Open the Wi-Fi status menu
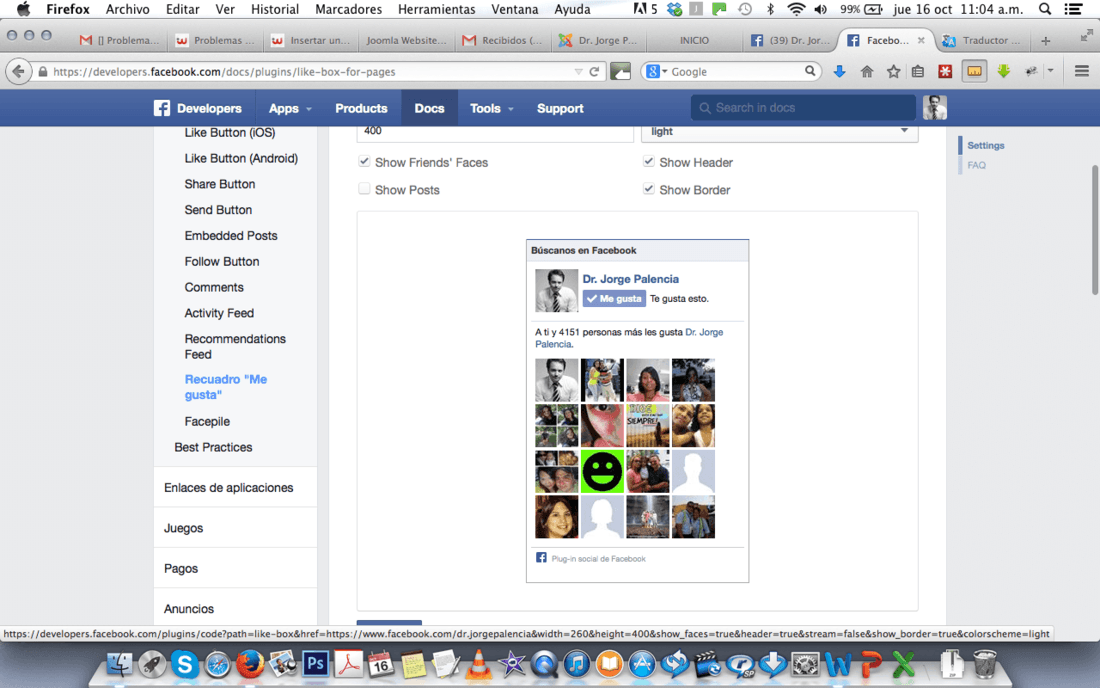Viewport: 1100px width, 688px height. pyautogui.click(x=796, y=9)
